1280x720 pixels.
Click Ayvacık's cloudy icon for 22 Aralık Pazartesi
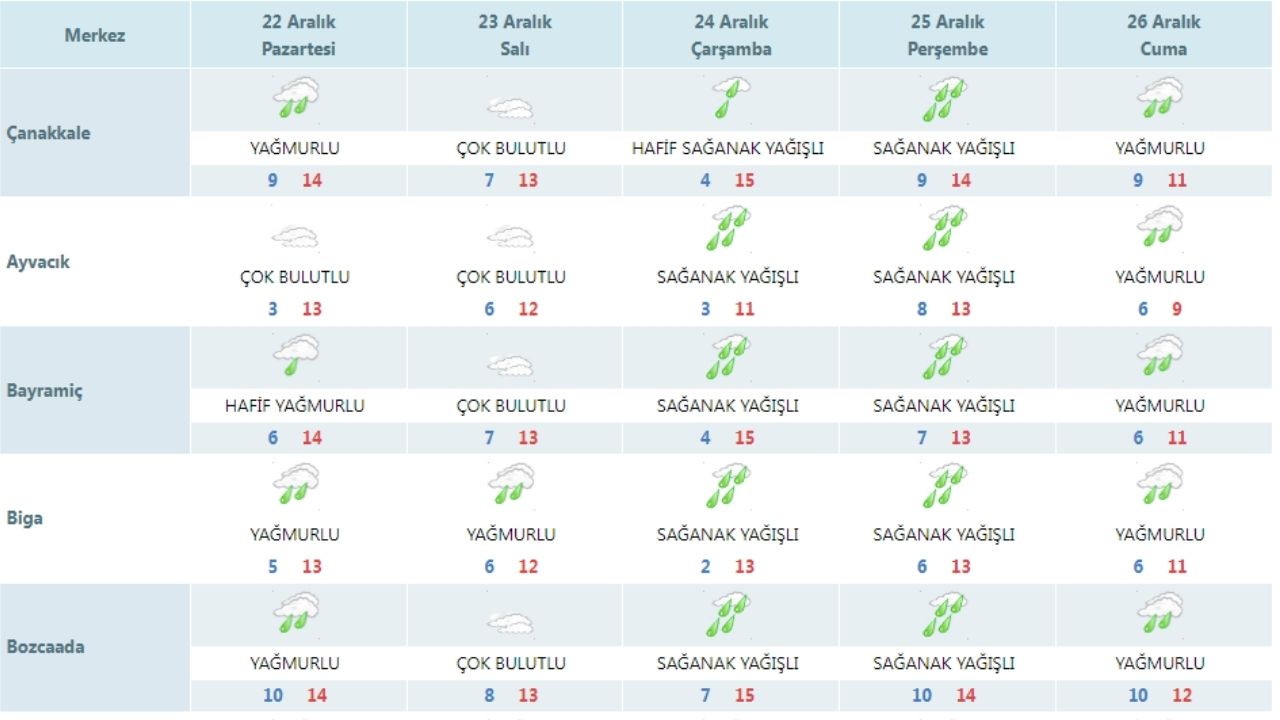295,236
